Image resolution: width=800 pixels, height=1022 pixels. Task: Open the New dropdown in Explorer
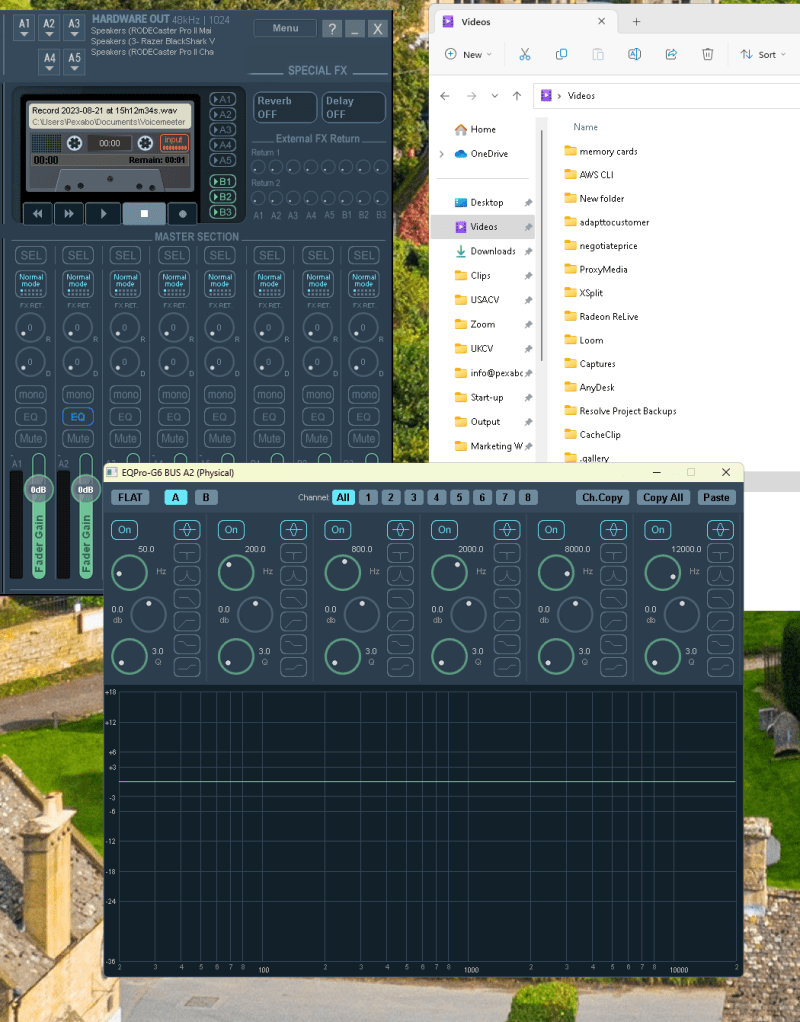tap(468, 55)
